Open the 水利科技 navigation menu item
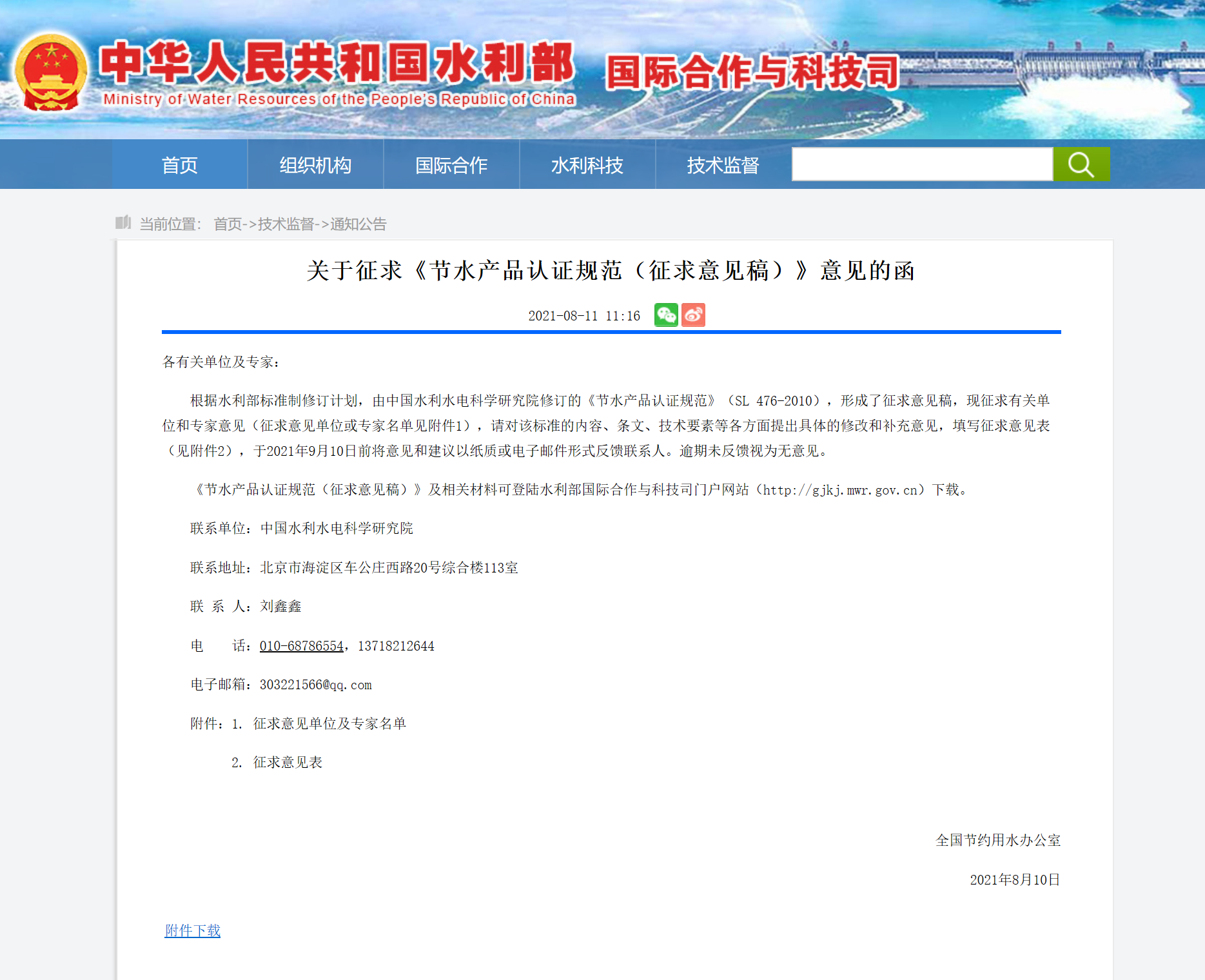Image resolution: width=1205 pixels, height=980 pixels. [587, 165]
